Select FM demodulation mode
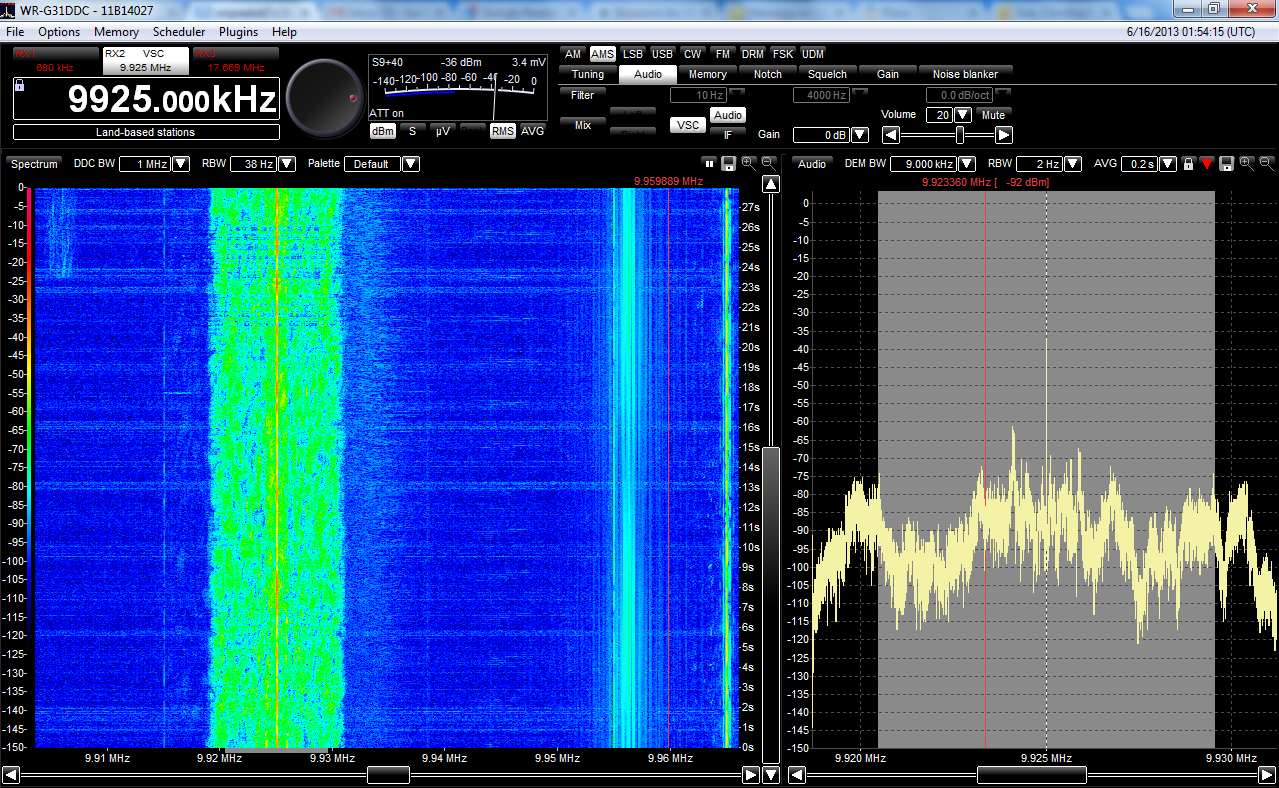The width and height of the screenshot is (1279, 788). pyautogui.click(x=722, y=54)
